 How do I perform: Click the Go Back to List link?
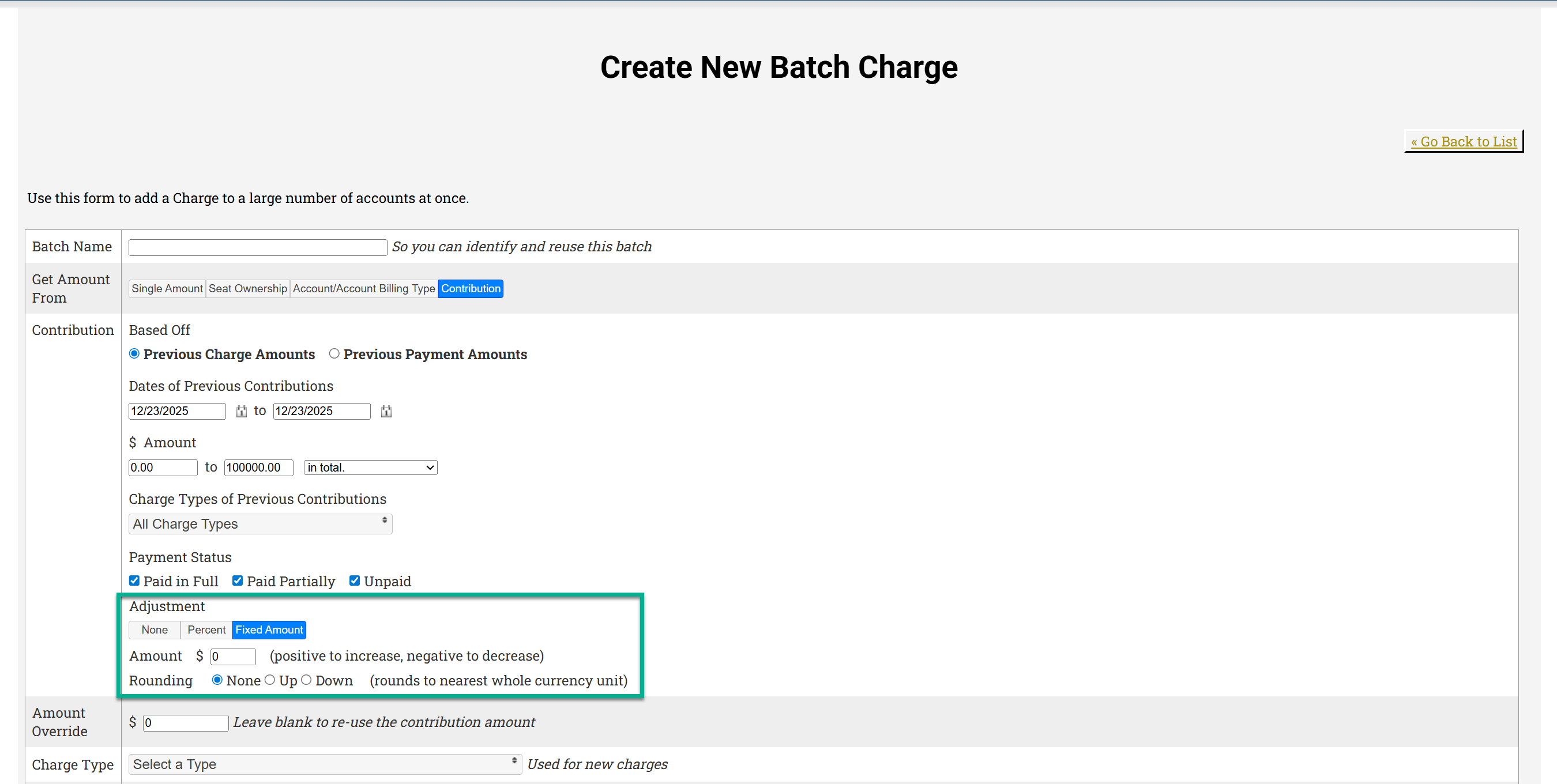(x=1464, y=142)
